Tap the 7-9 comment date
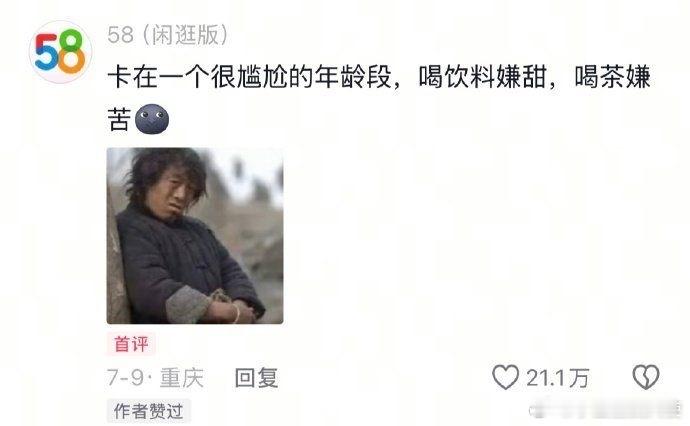690x426 pixels. point(125,378)
